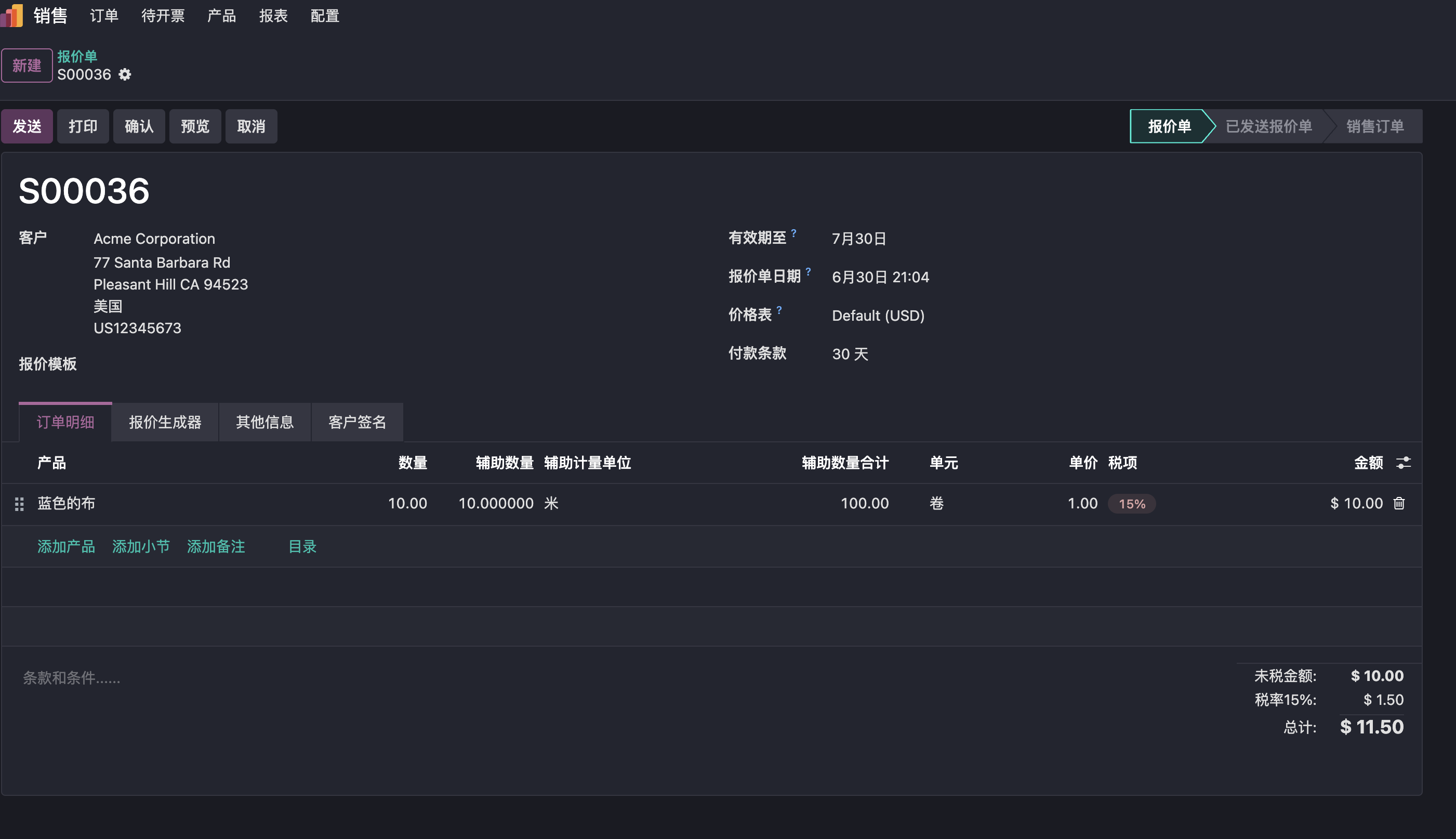
Task: Go to the 销售 app title
Action: tap(50, 16)
